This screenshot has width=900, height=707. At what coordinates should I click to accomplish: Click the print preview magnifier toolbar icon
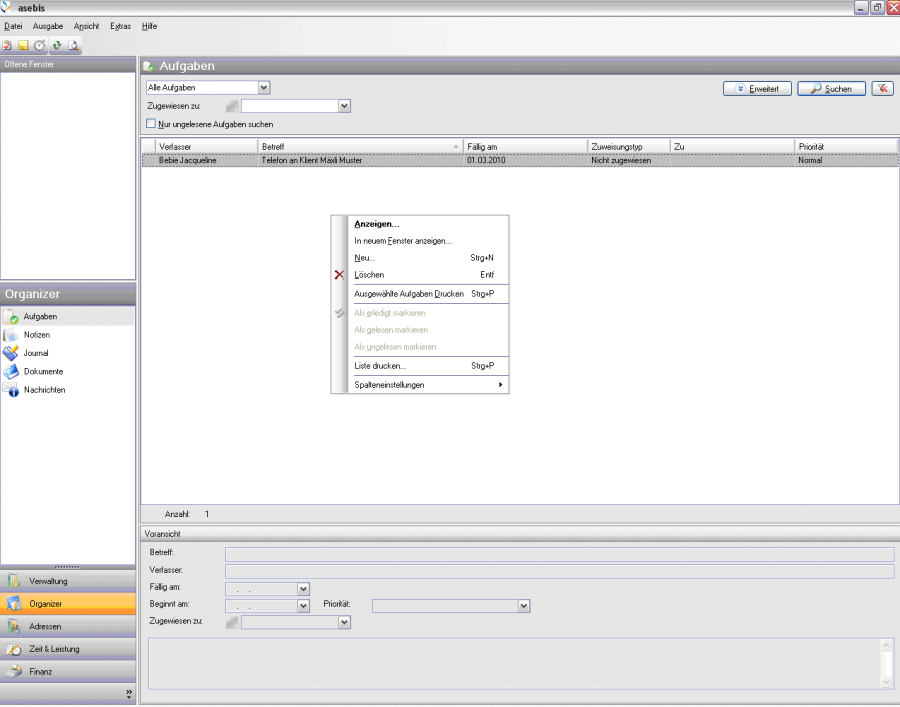coord(74,45)
